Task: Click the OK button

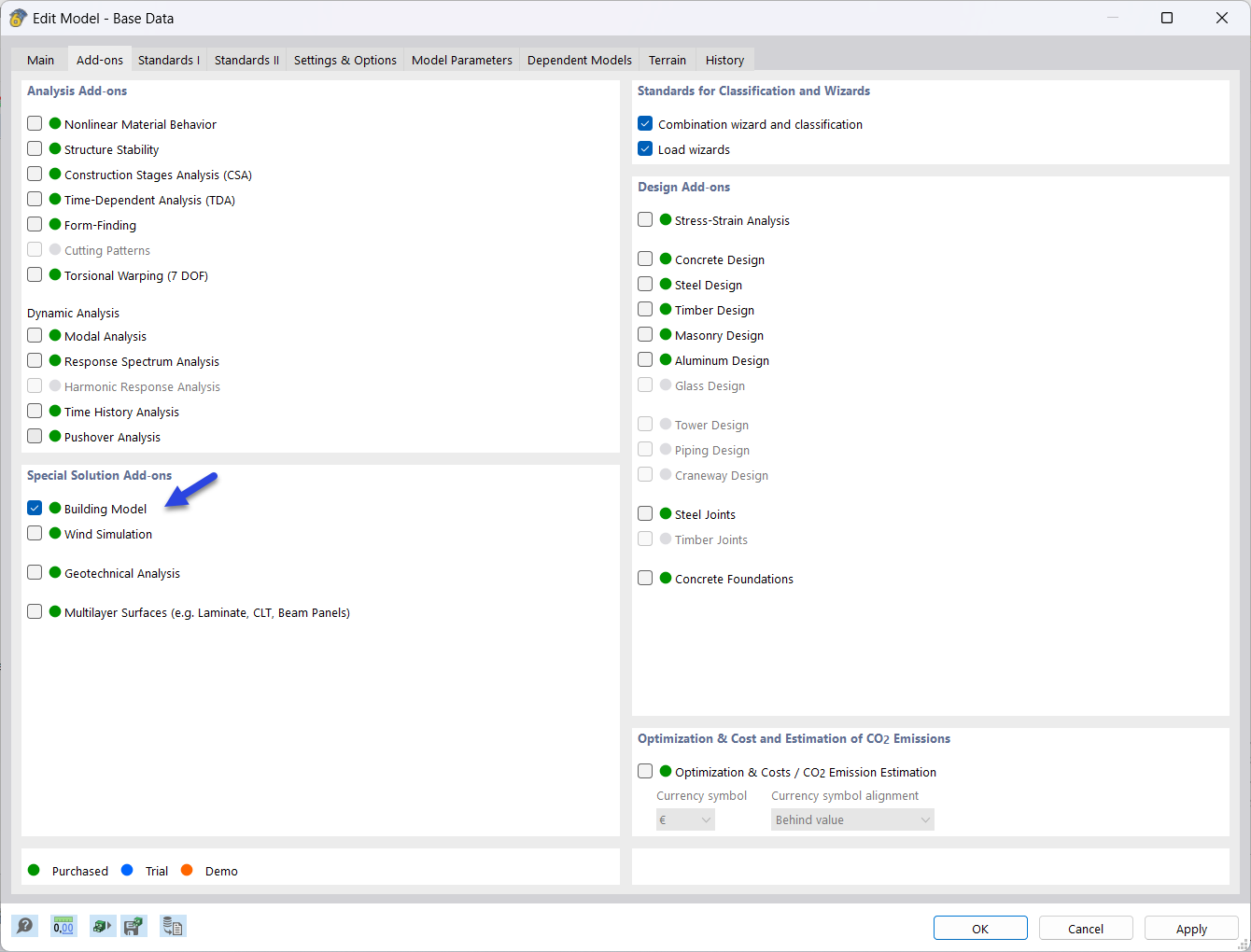Action: click(x=979, y=928)
